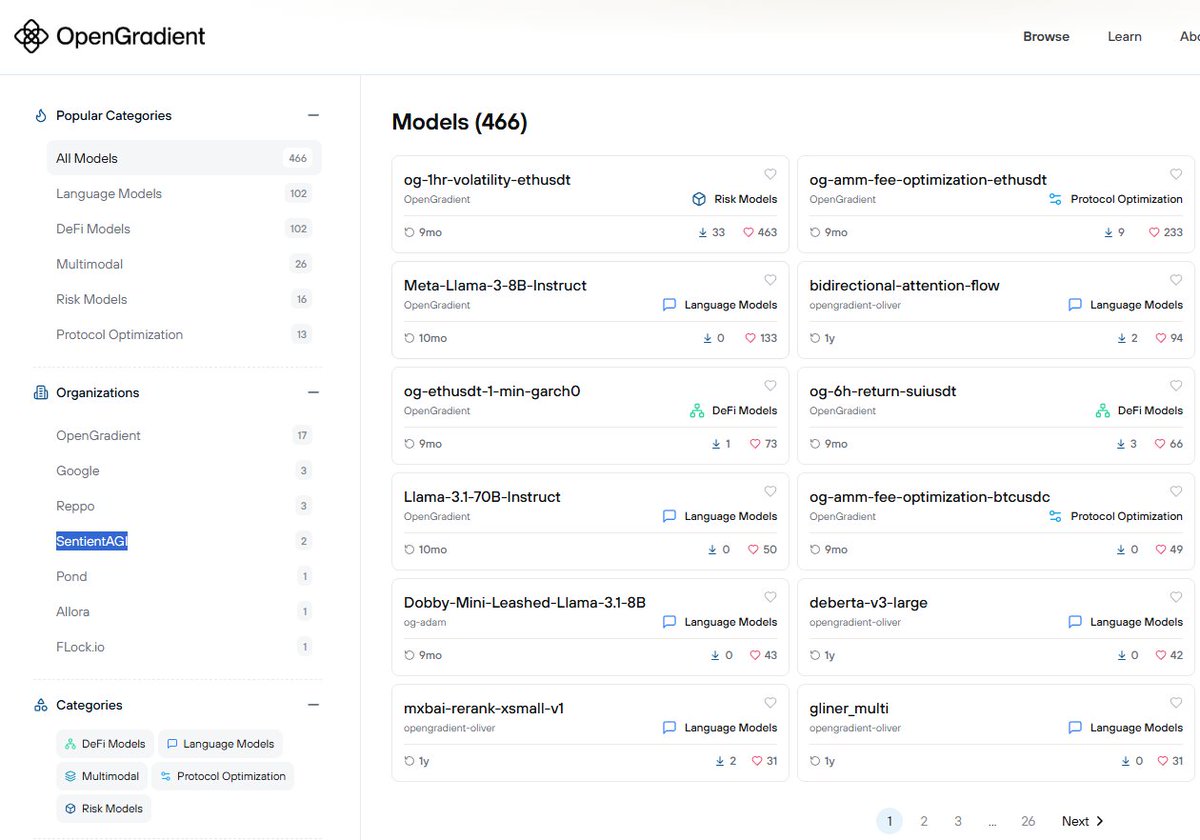Click the Multimodal category tag
The image size is (1200, 840).
(x=102, y=776)
